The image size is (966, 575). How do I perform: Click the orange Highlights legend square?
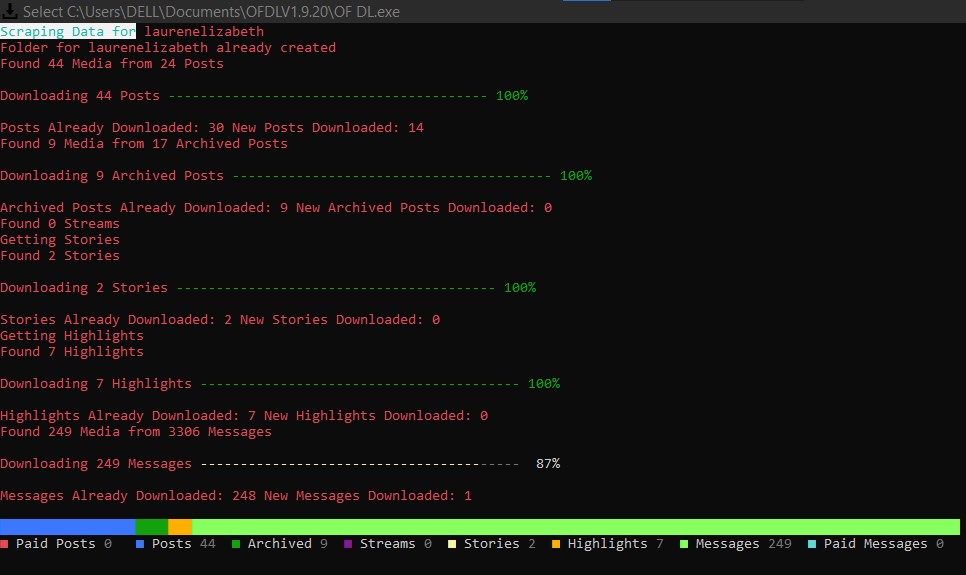(556, 544)
